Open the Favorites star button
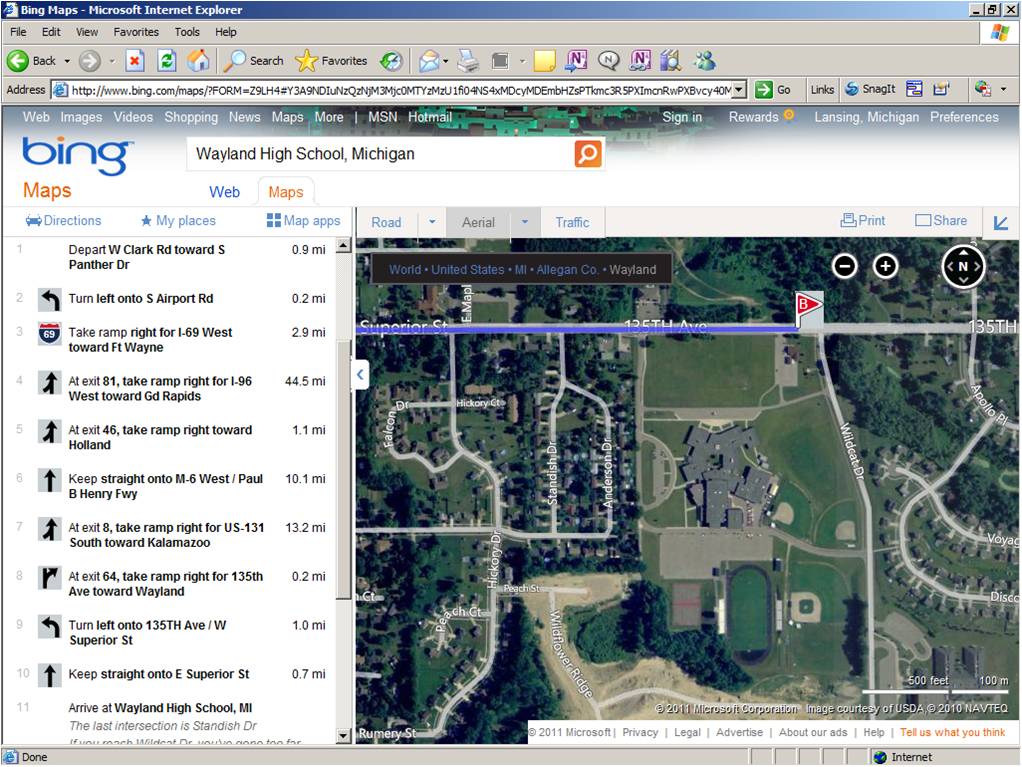 pyautogui.click(x=331, y=61)
